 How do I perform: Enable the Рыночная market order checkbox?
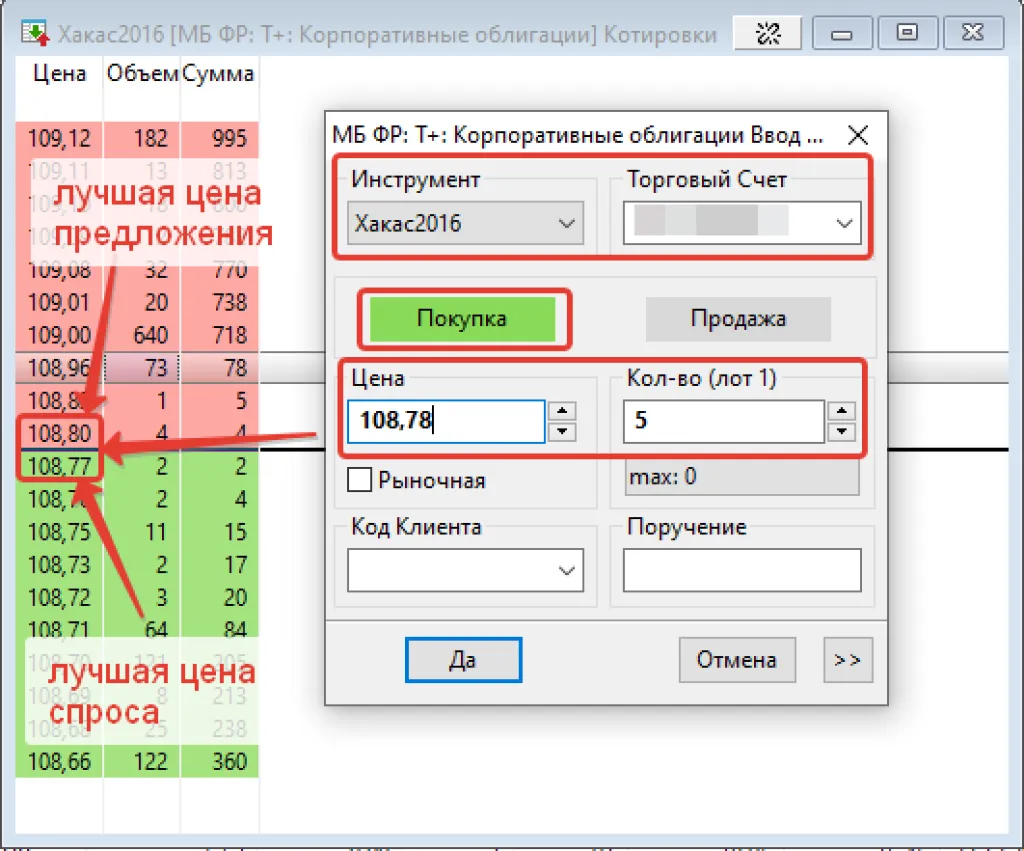(360, 480)
